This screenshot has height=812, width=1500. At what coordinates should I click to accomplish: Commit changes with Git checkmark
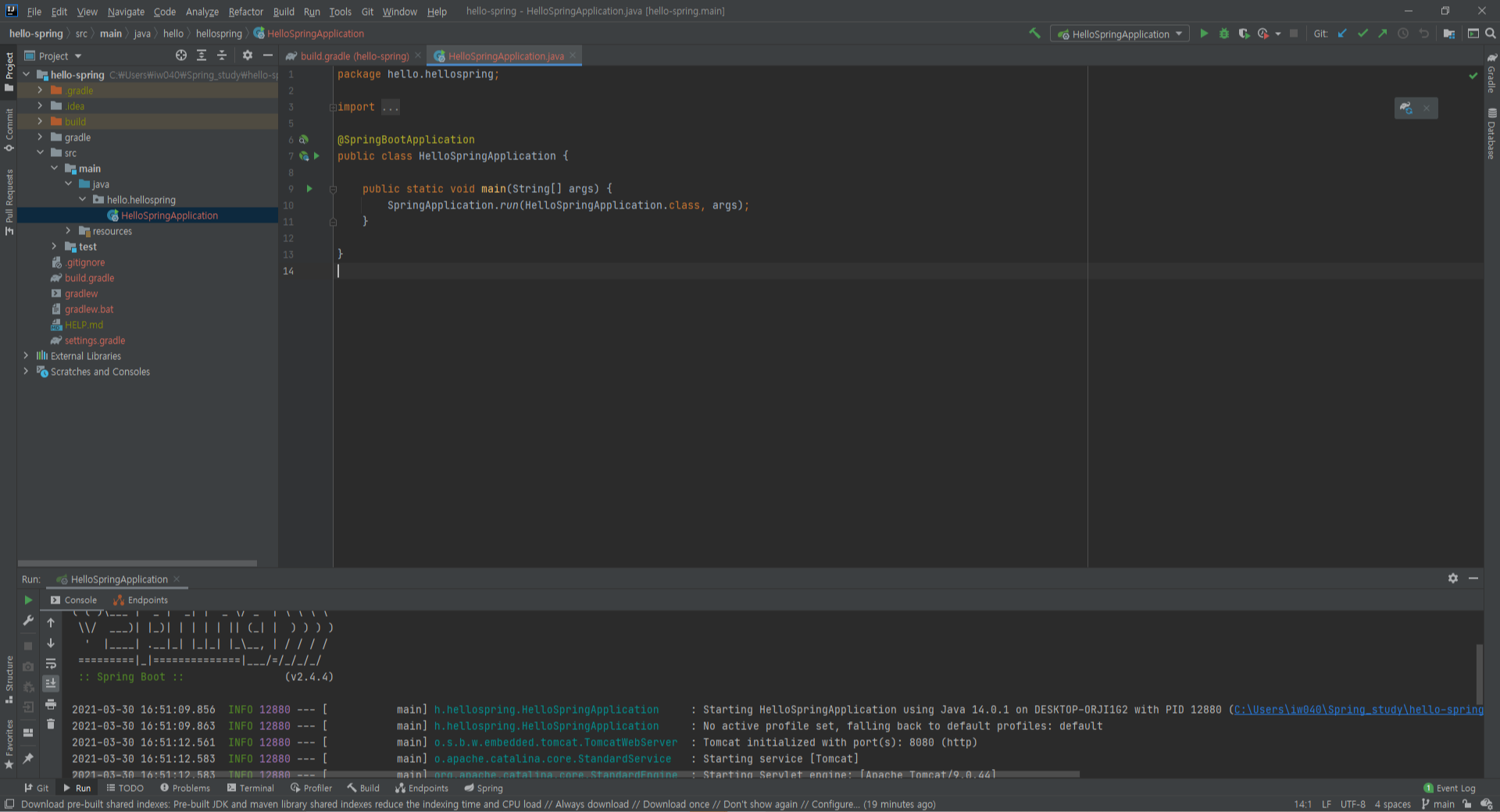[x=1362, y=34]
